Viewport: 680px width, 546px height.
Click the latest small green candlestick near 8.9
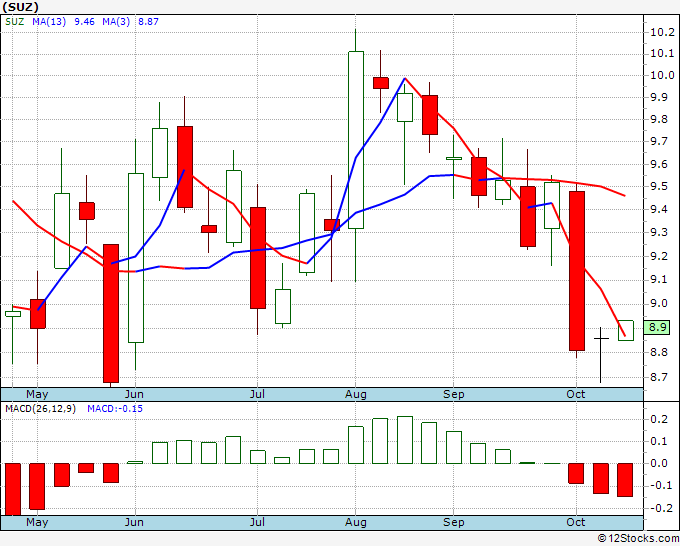click(626, 330)
